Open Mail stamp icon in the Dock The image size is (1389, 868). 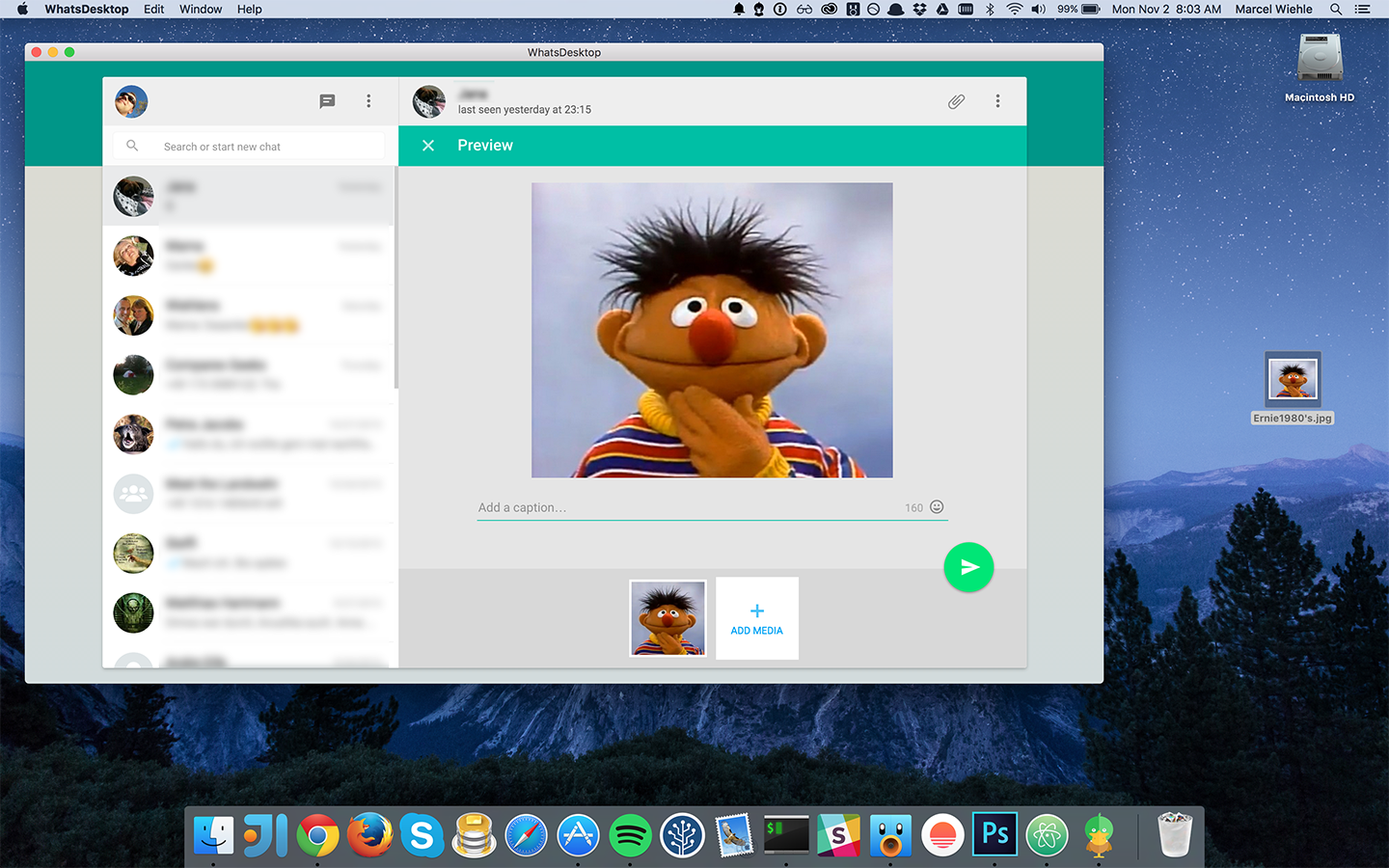734,835
